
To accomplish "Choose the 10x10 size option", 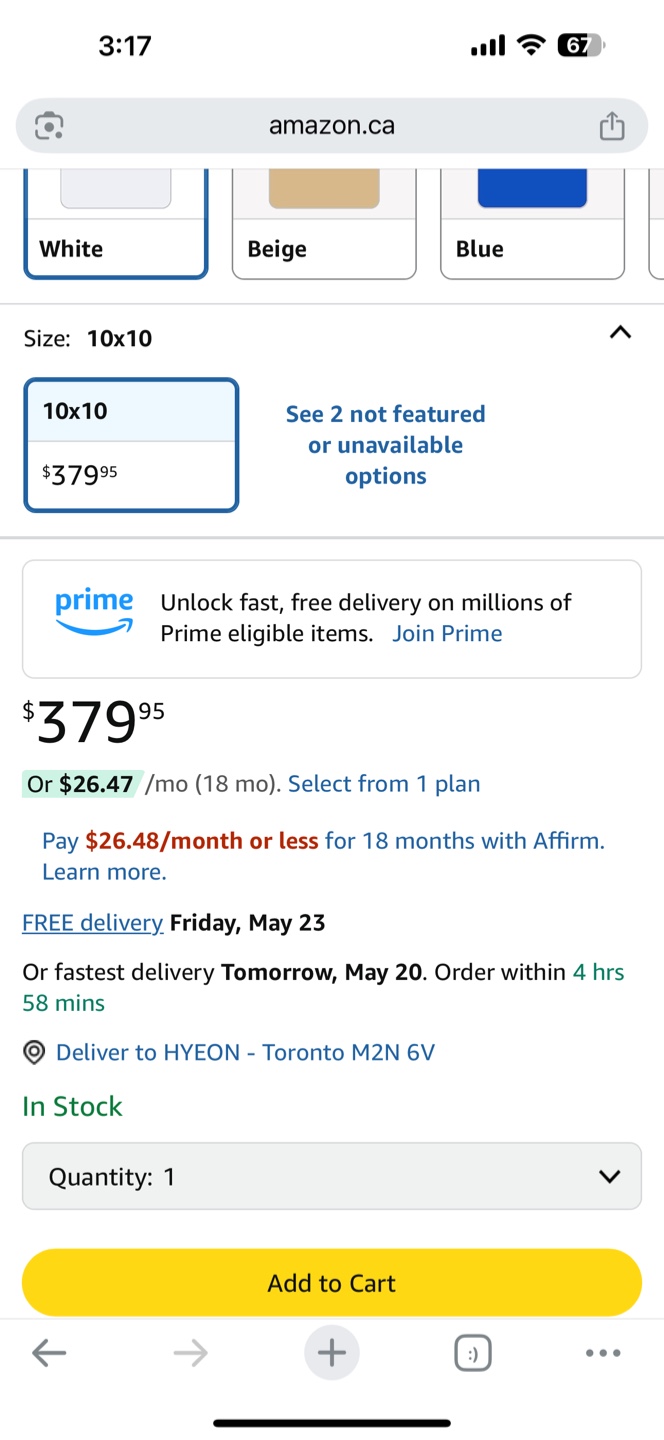I will pos(131,445).
